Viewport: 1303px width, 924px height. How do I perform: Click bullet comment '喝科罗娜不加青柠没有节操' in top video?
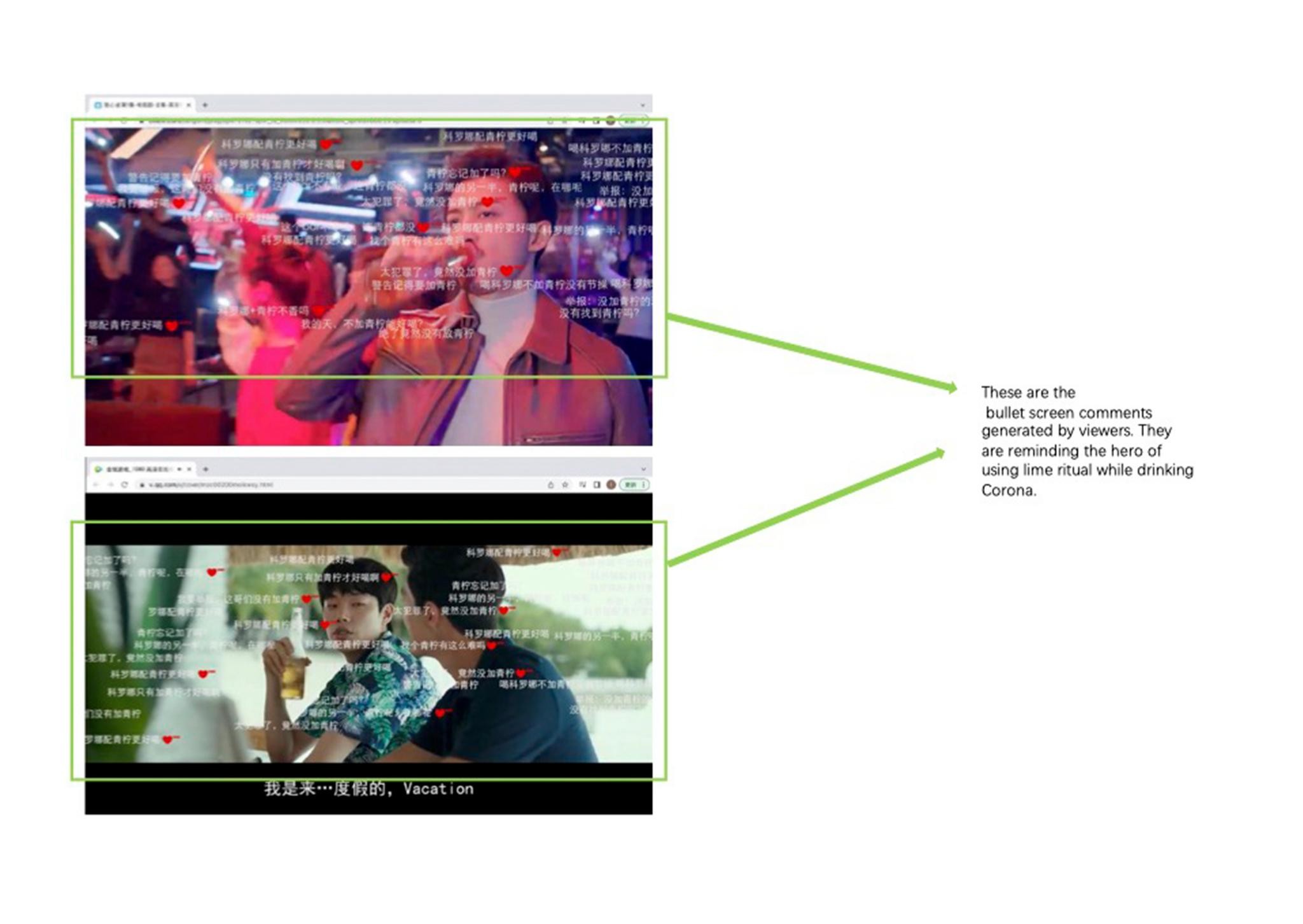[x=542, y=284]
